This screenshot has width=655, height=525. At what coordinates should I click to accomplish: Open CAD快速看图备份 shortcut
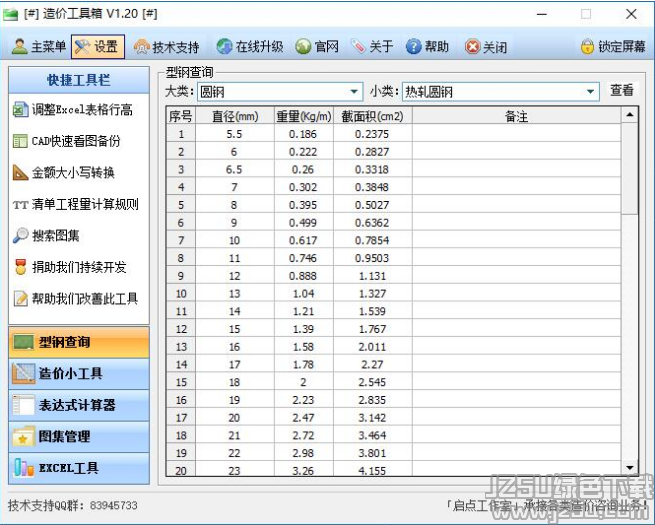point(66,141)
